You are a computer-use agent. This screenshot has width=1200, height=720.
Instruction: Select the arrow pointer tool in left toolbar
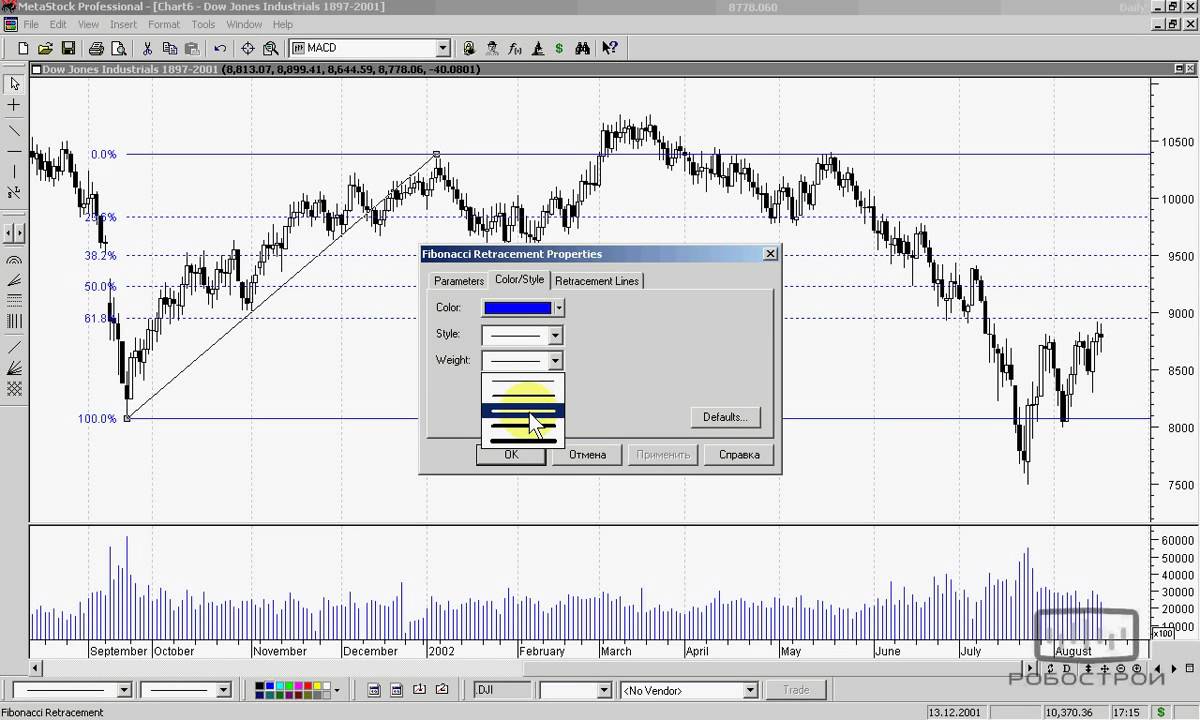(x=14, y=84)
